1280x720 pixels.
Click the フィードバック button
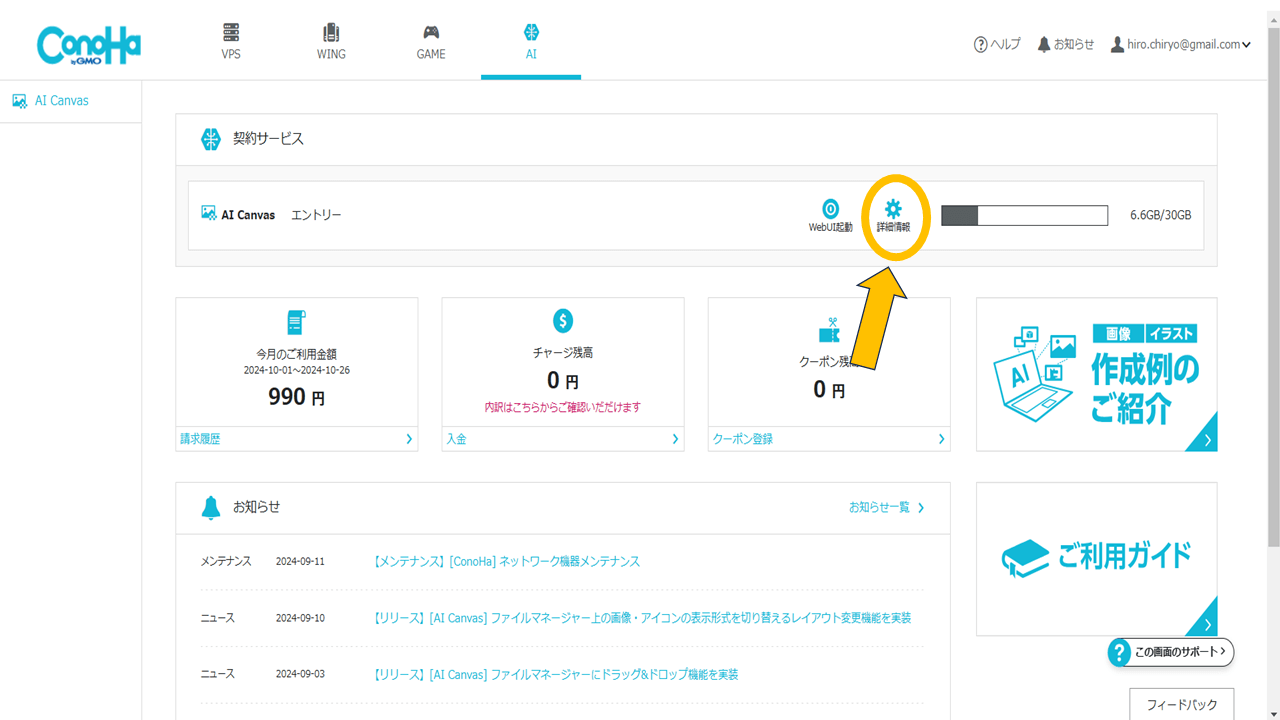[1182, 704]
